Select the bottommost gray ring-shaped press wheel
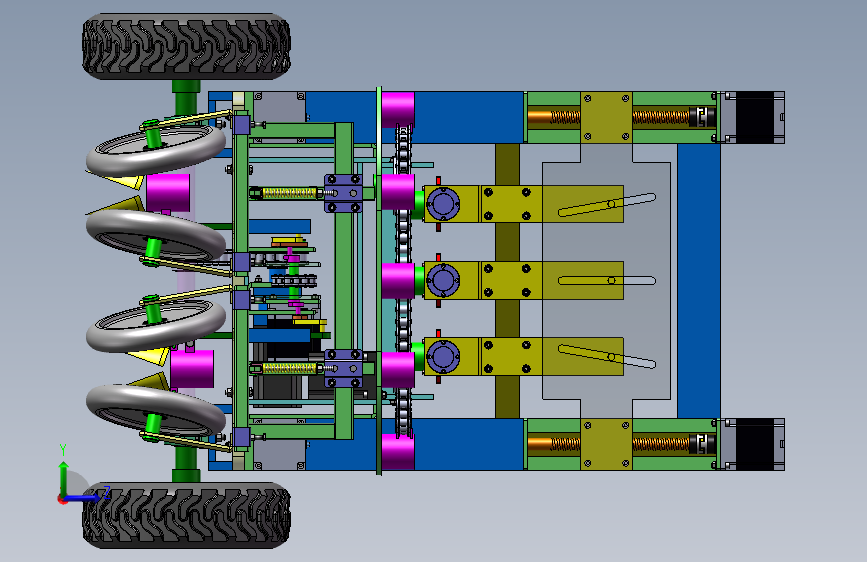Image resolution: width=867 pixels, height=562 pixels. pyautogui.click(x=156, y=410)
